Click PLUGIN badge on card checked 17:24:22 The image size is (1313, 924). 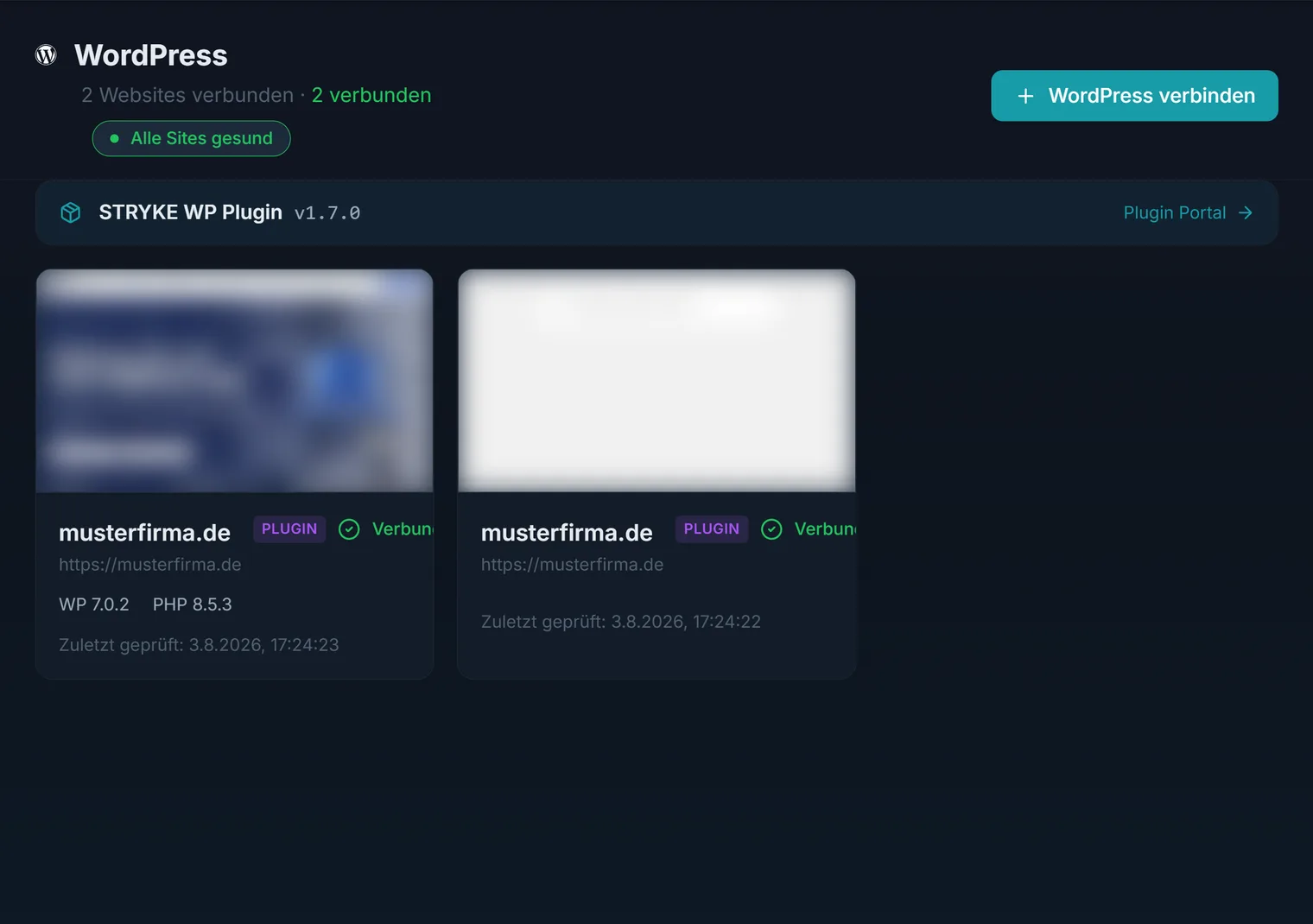click(712, 529)
